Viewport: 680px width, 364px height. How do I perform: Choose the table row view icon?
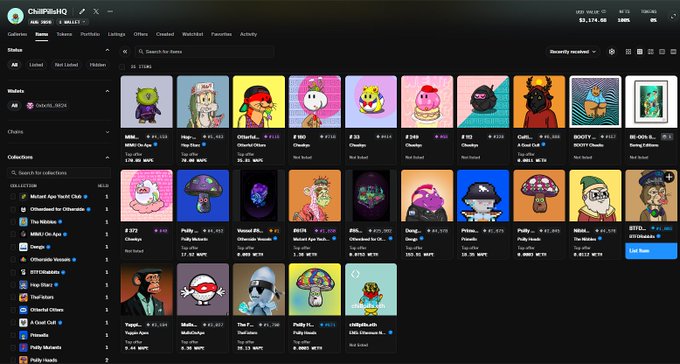point(673,52)
